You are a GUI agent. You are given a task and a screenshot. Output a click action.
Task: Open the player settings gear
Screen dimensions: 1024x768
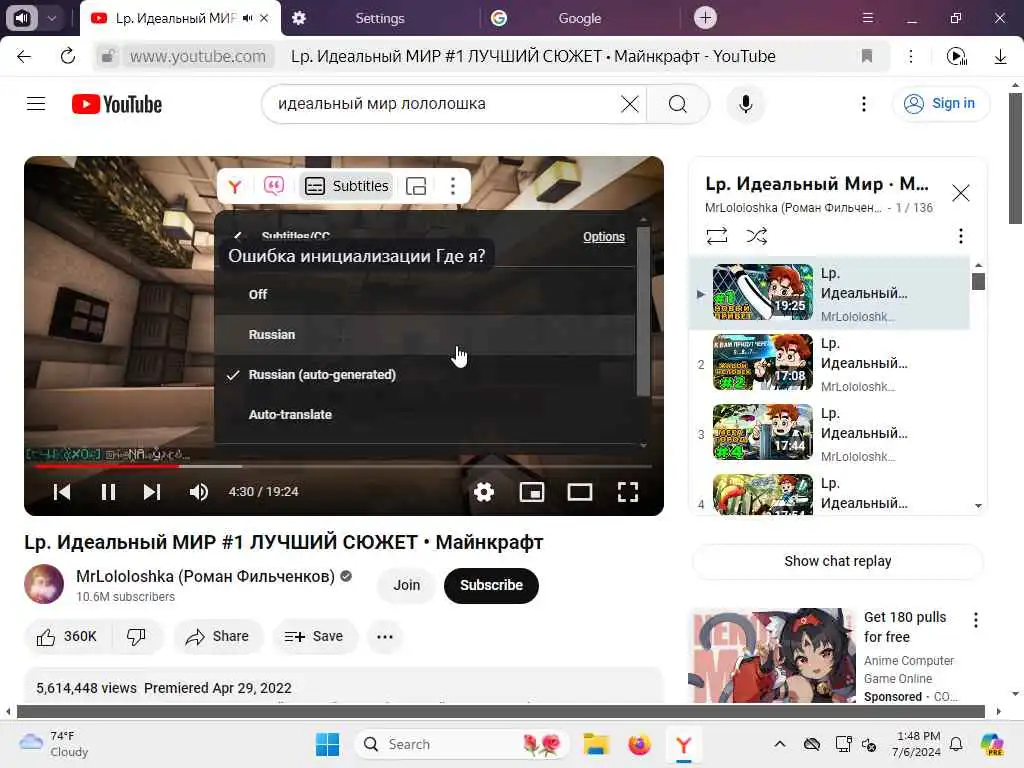[484, 492]
